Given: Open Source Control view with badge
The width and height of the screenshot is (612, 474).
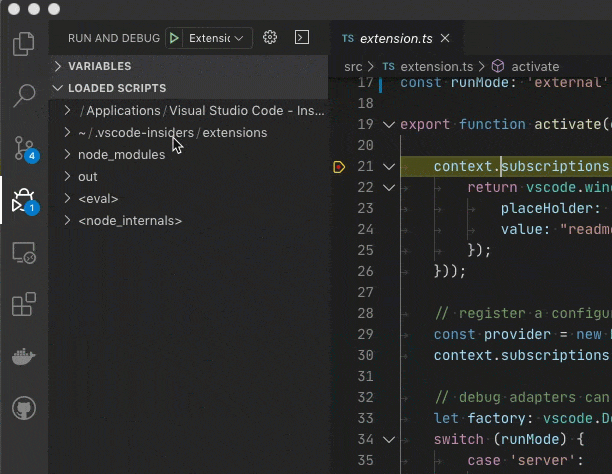Looking at the screenshot, I should click(23, 149).
